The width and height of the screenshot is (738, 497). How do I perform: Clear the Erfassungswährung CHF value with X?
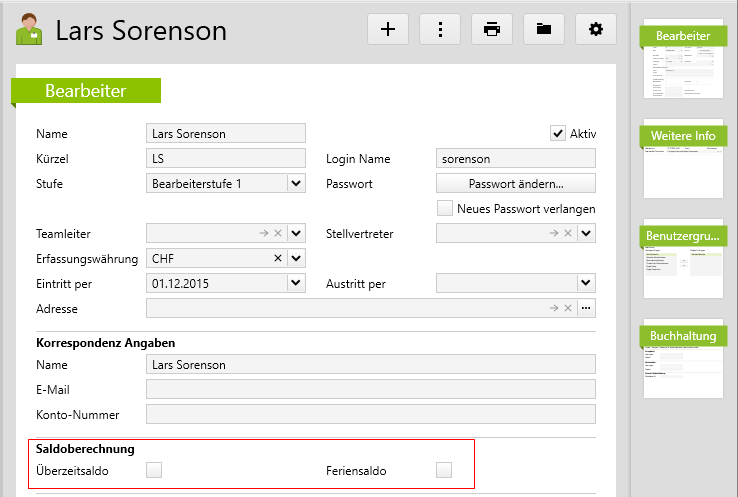tap(278, 259)
